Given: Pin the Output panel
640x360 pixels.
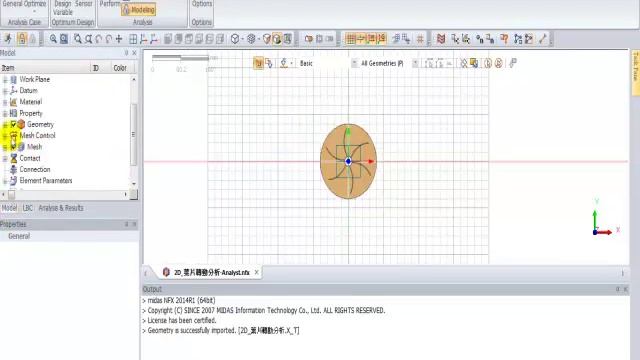Looking at the screenshot, I should pyautogui.click(x=617, y=289).
